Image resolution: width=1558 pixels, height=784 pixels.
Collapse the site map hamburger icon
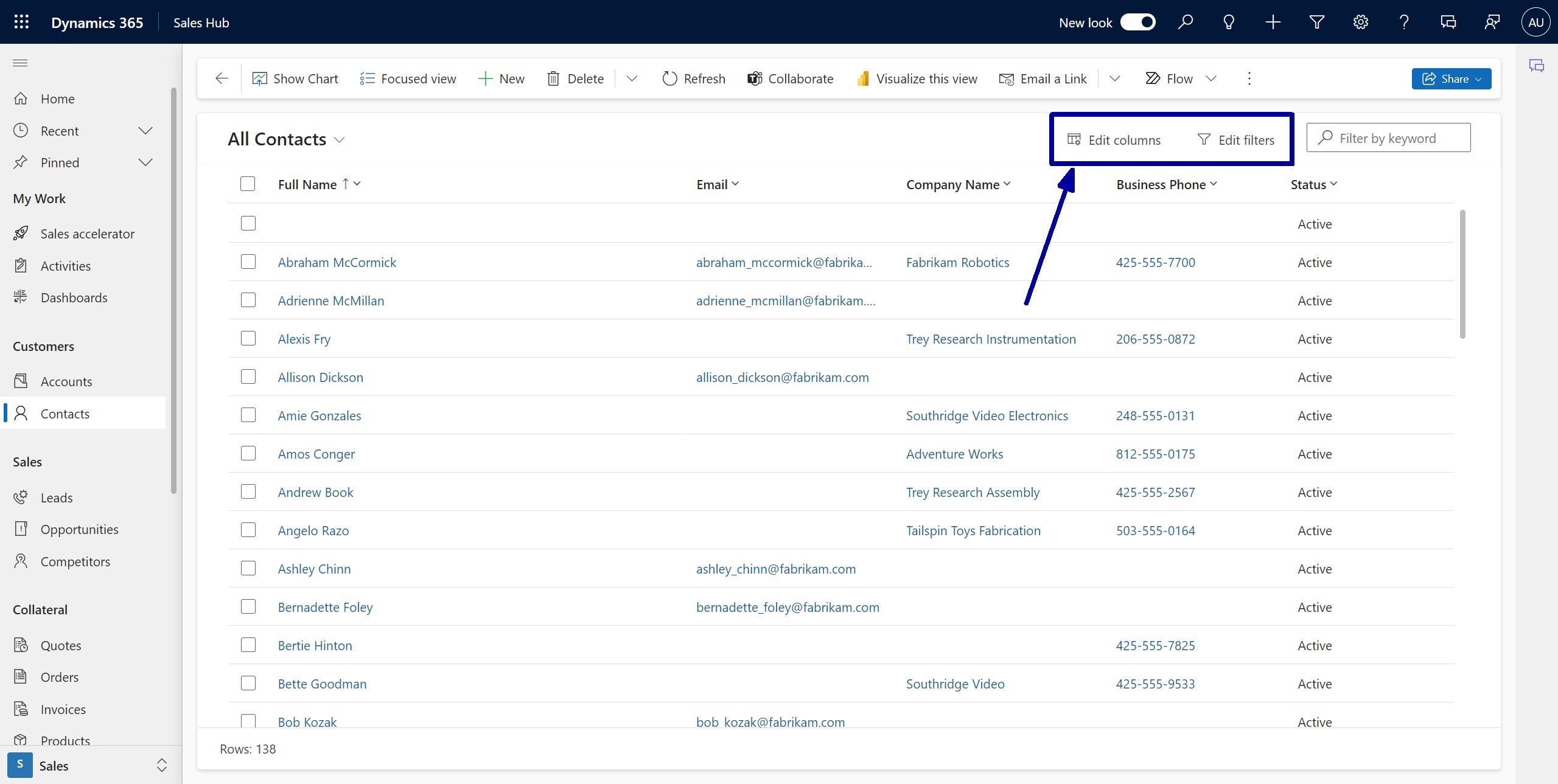[20, 63]
